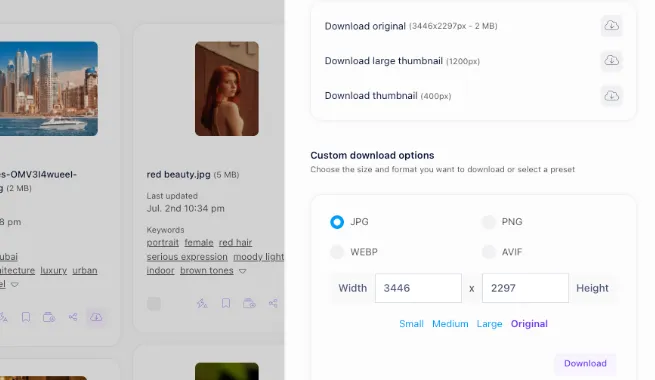Click the red beauty.jpg file name
This screenshot has height=380, width=655.
[178, 175]
